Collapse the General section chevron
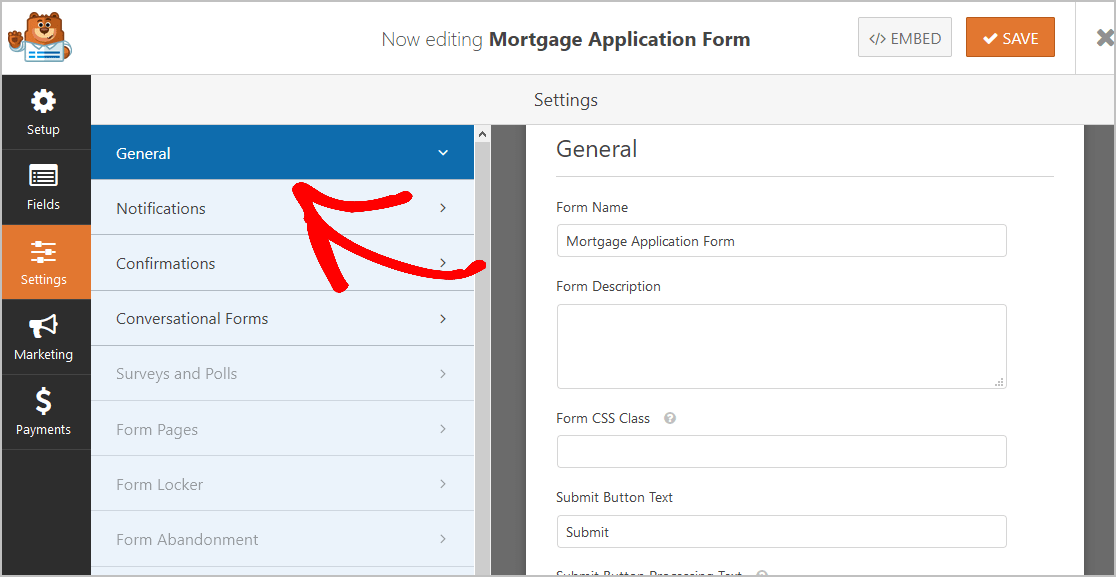Image resolution: width=1116 pixels, height=577 pixels. click(x=443, y=153)
